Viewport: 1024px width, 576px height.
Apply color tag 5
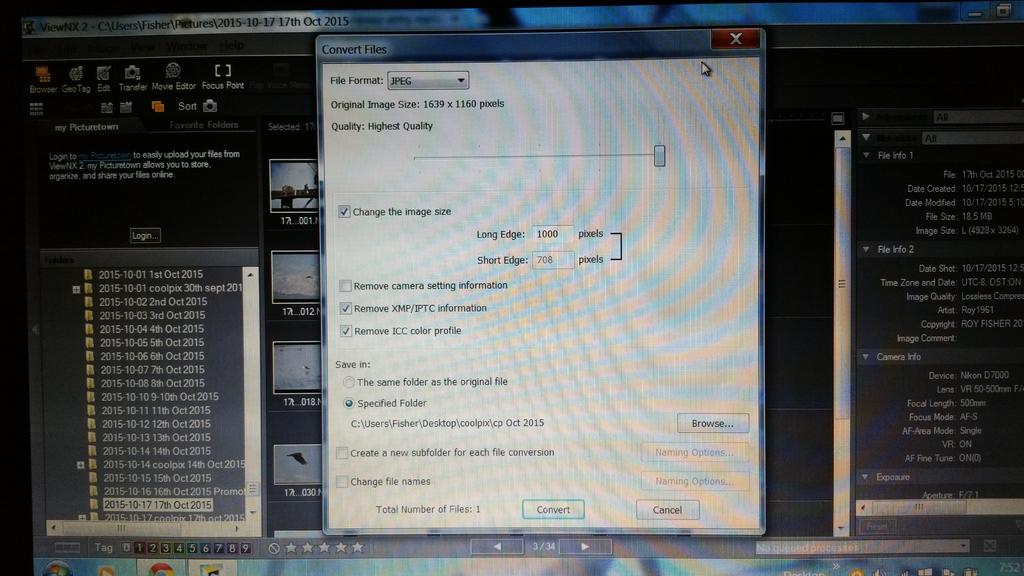(192, 548)
